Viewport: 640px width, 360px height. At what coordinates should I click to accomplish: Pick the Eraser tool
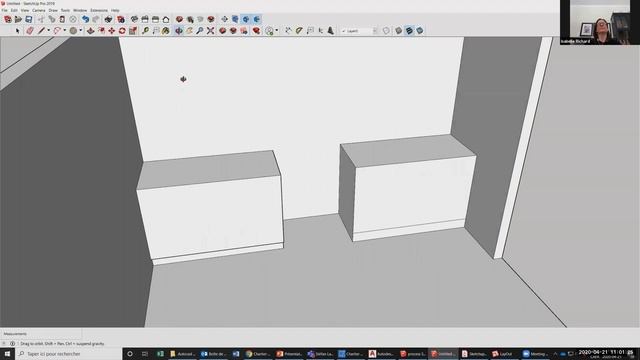(30, 31)
